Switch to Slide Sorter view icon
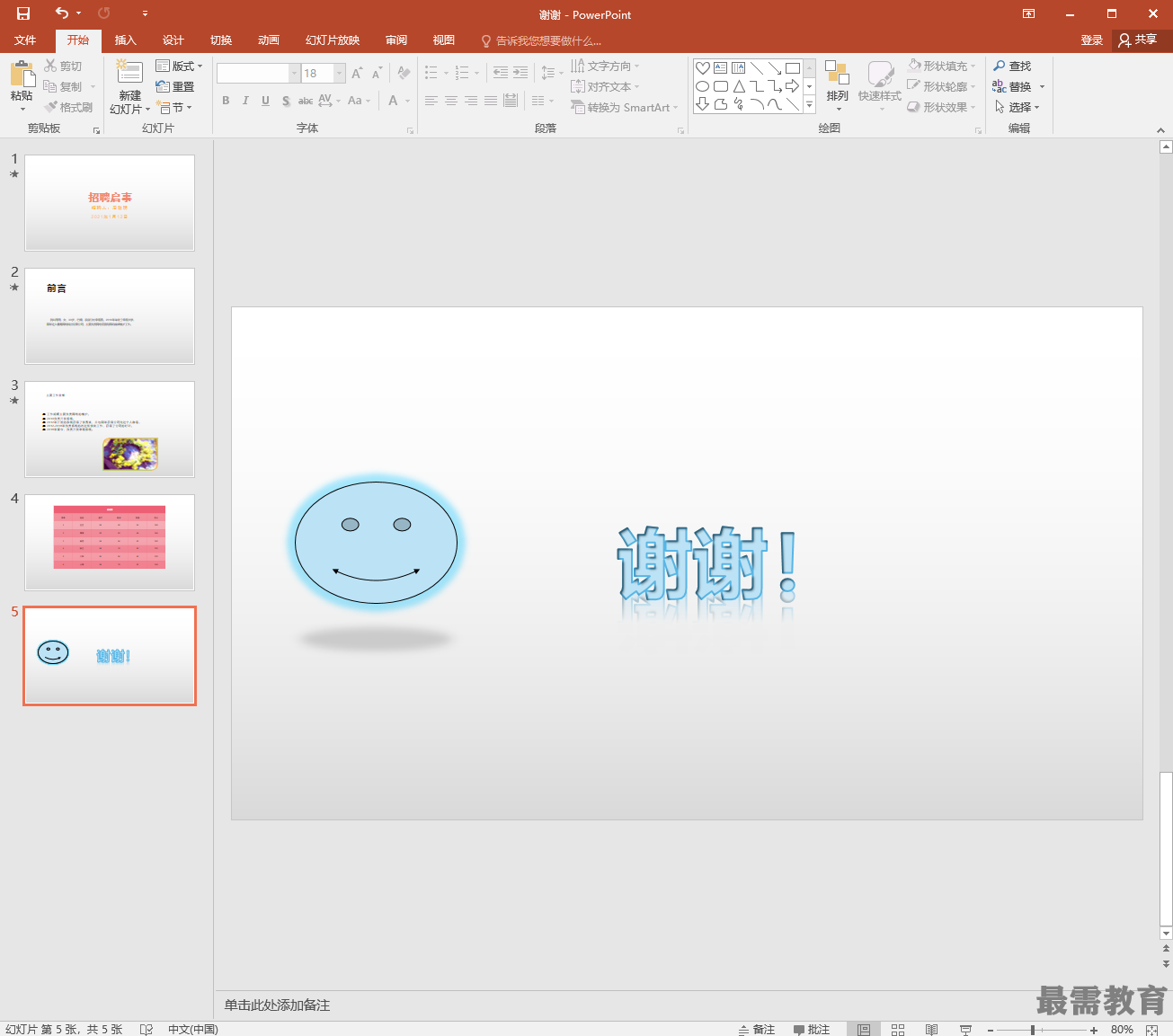Viewport: 1173px width, 1036px height. pyautogui.click(x=897, y=1030)
